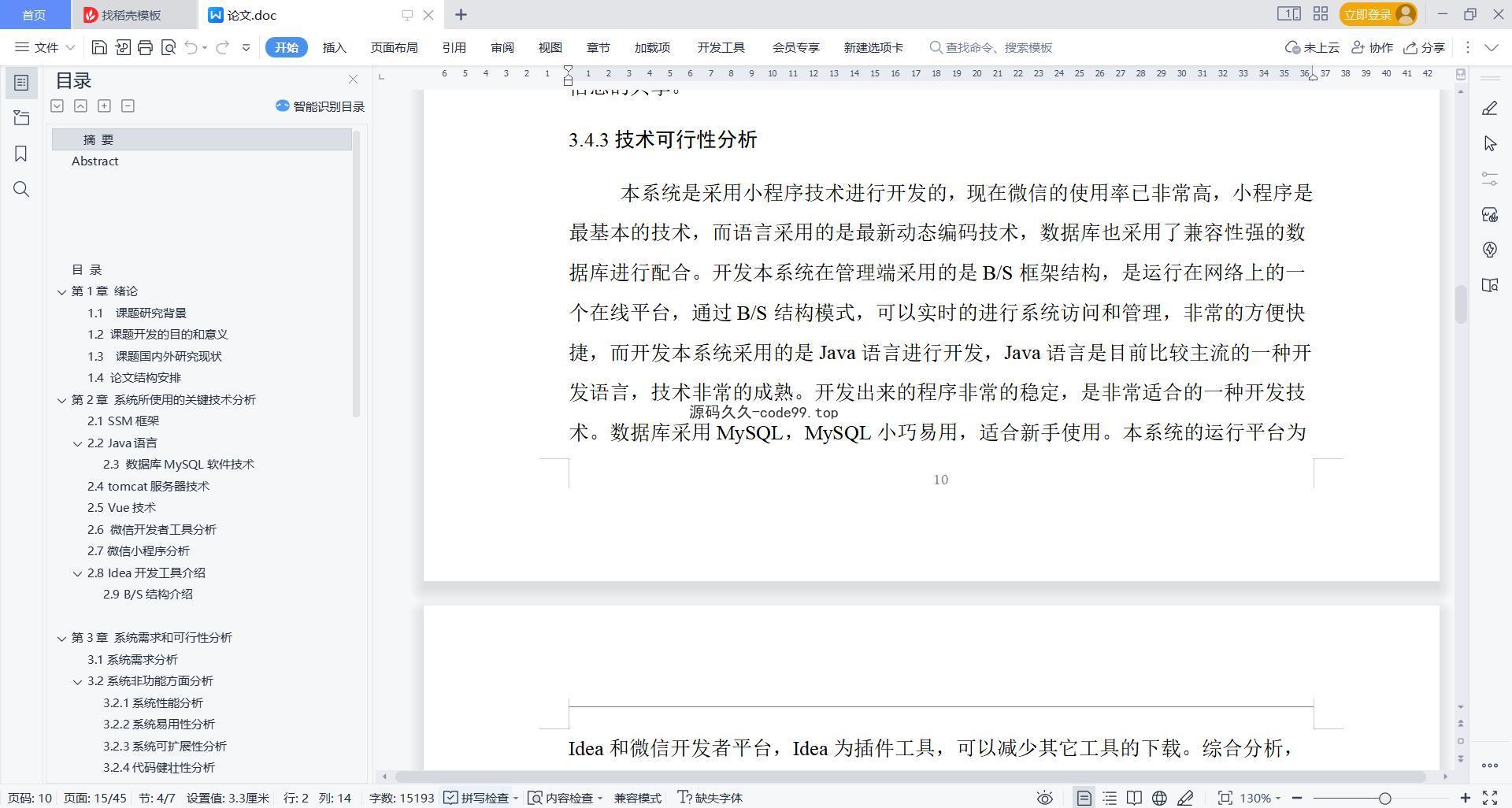Open the 开发工具 ribbon tab

coord(721,47)
